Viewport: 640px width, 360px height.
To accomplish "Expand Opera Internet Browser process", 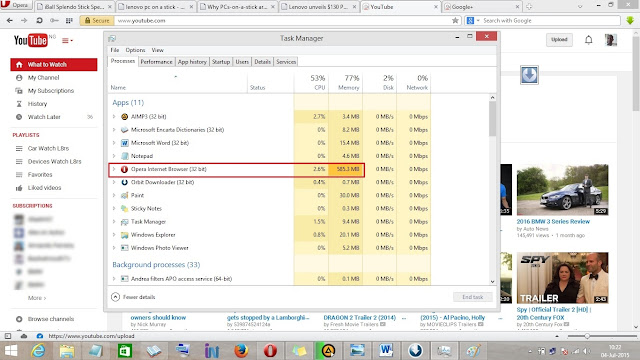I will [x=114, y=169].
